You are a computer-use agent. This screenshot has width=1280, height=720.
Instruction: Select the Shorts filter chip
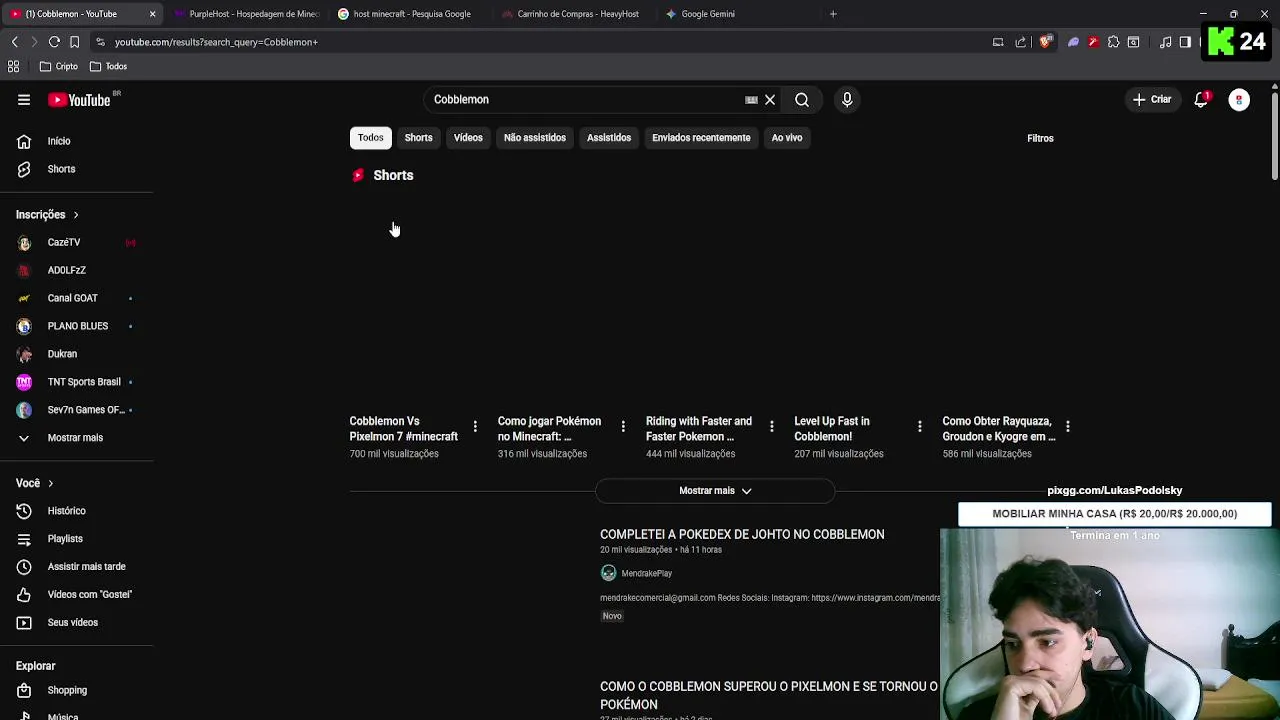(418, 138)
